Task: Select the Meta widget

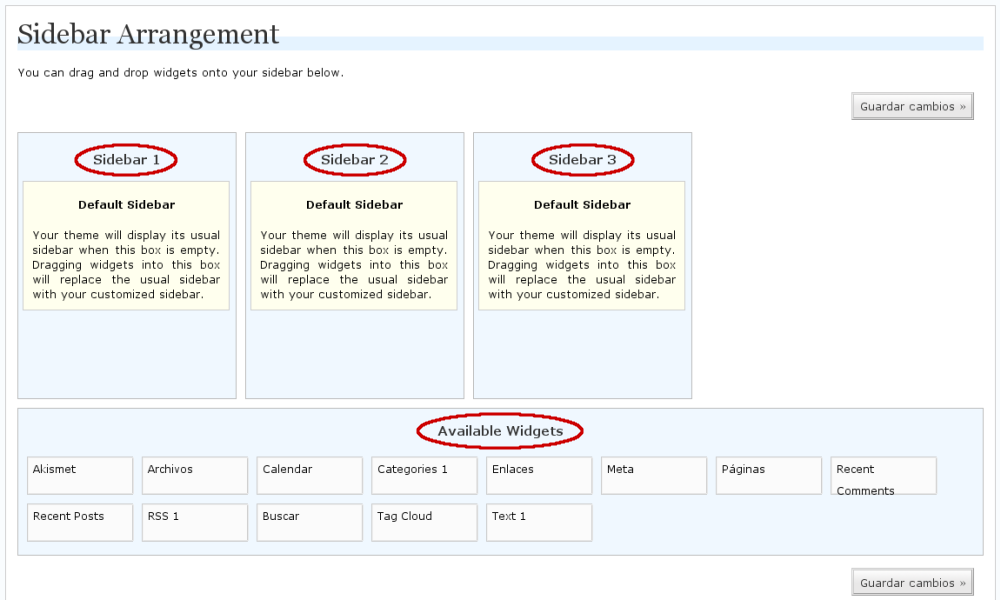Action: point(654,475)
